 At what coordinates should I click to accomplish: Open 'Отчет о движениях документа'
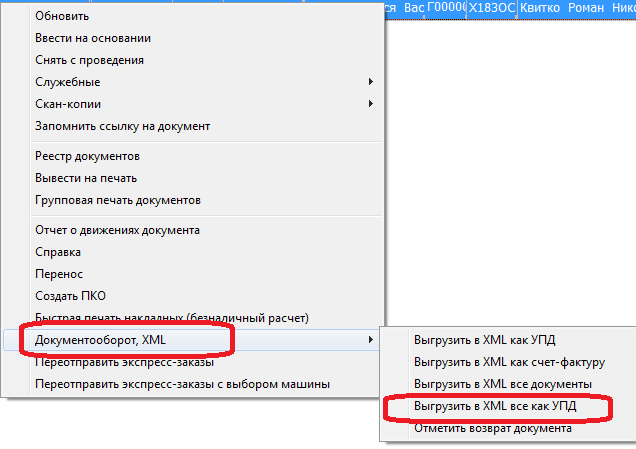pos(117,230)
